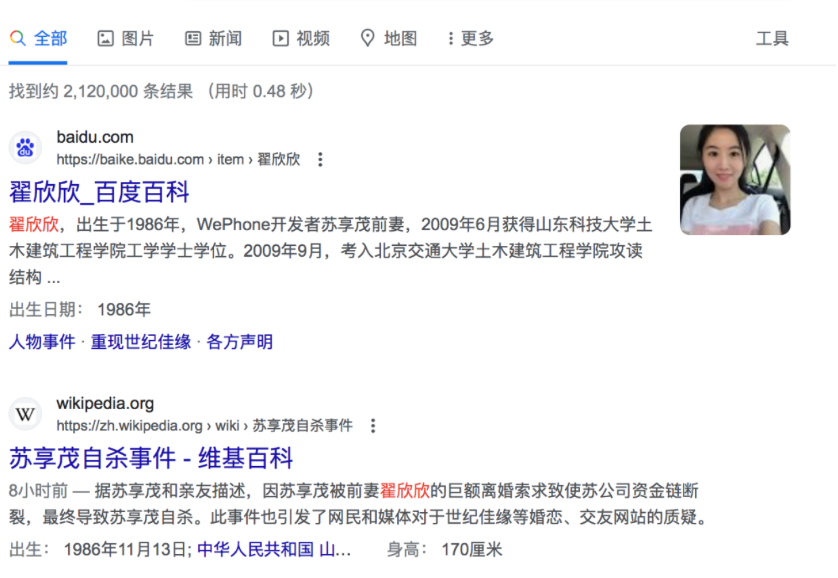Switch to the 新闻 news tab

pos(213,38)
